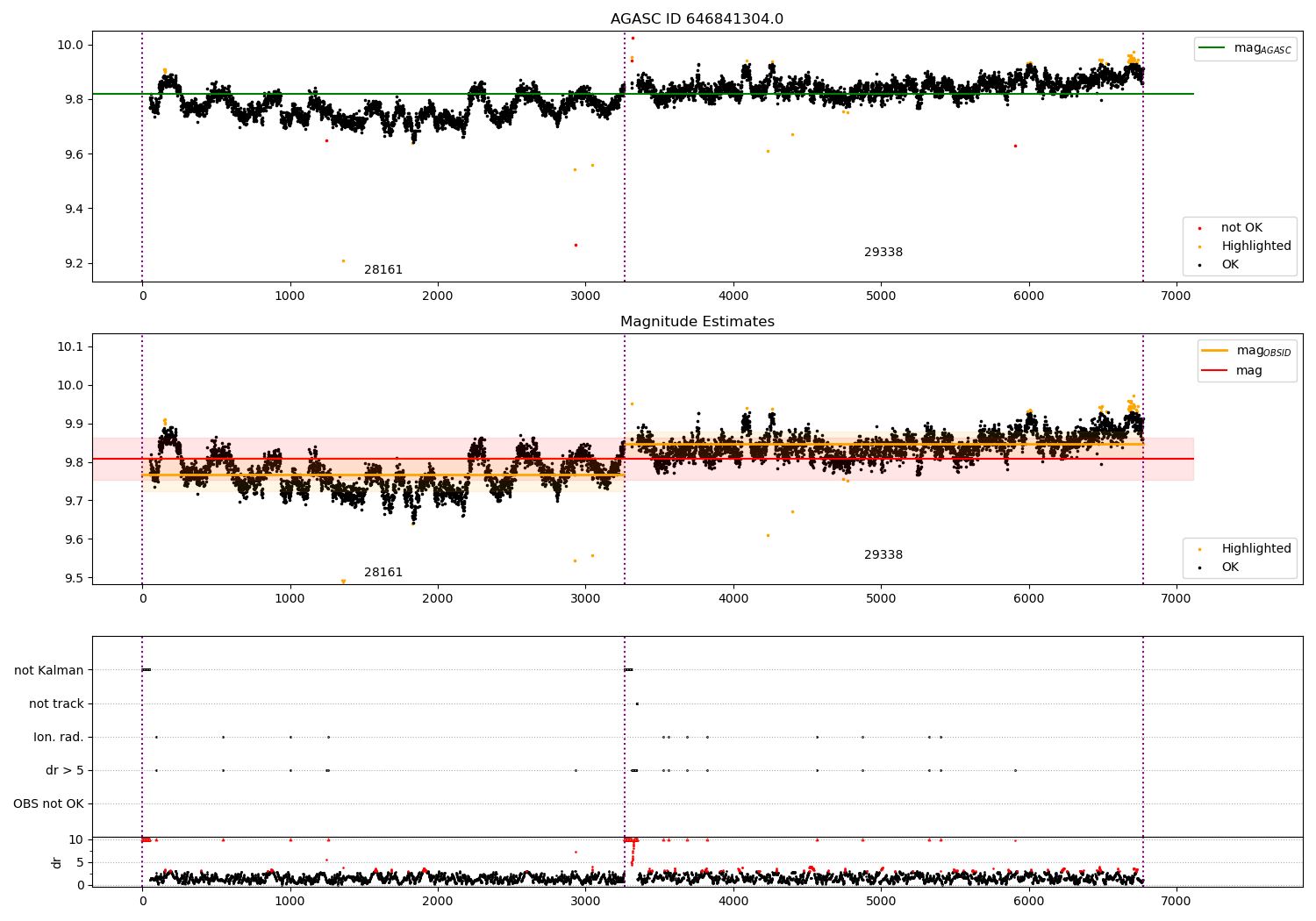Click obsid label 29338 in middle panel
This screenshot has height=921, width=1316.
883,555
